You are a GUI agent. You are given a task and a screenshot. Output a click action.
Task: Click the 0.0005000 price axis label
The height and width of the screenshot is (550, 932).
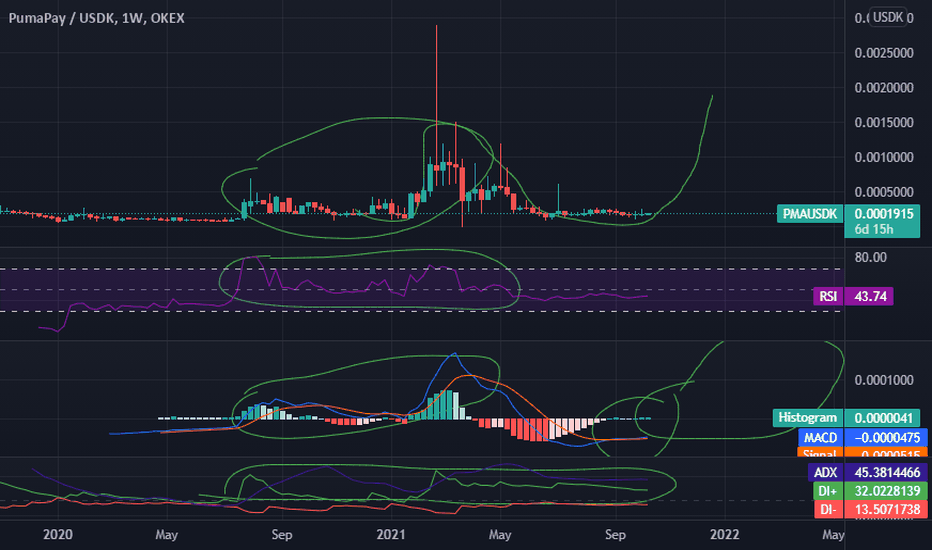(x=884, y=192)
